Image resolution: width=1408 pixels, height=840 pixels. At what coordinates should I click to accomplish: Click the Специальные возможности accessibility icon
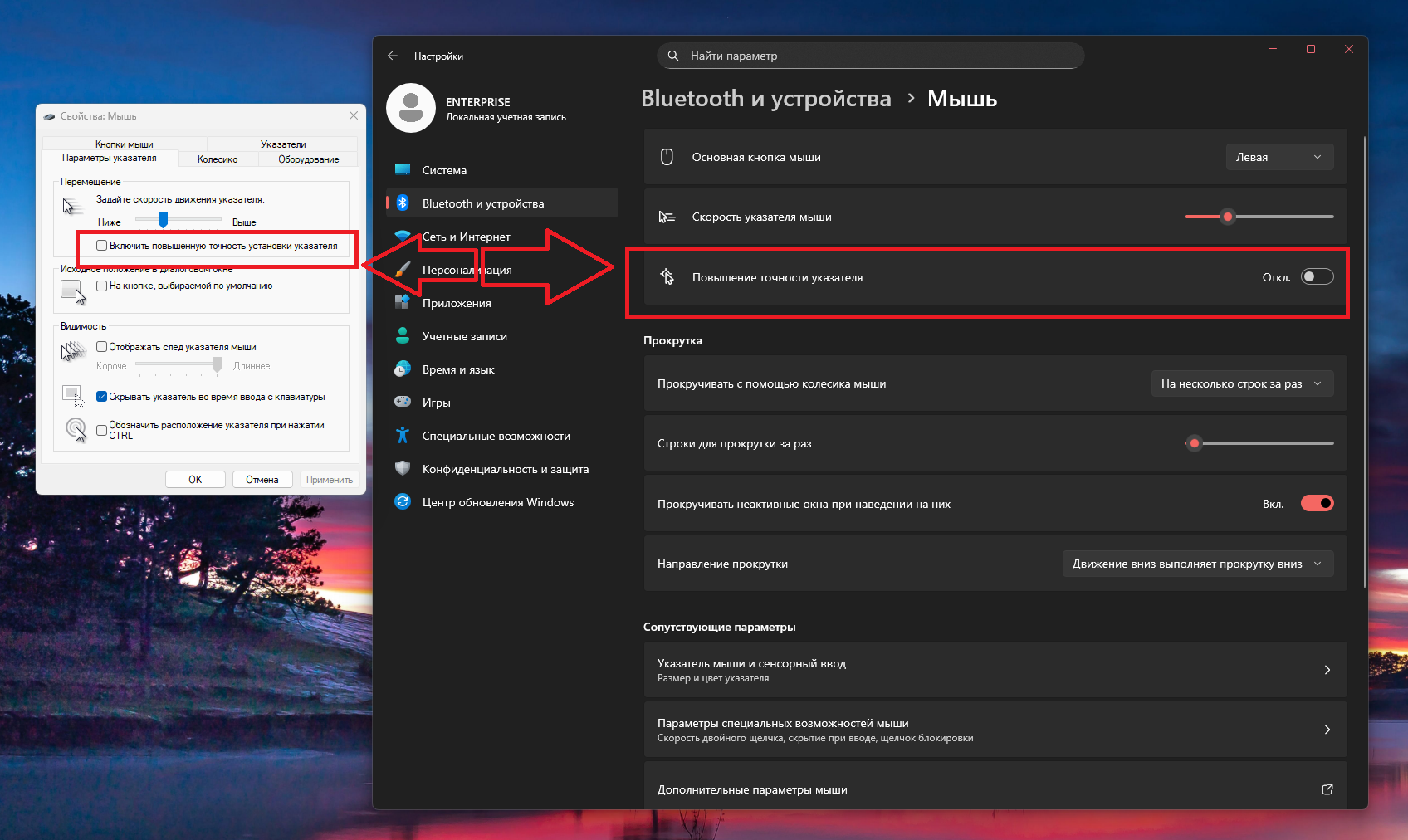pyautogui.click(x=403, y=436)
